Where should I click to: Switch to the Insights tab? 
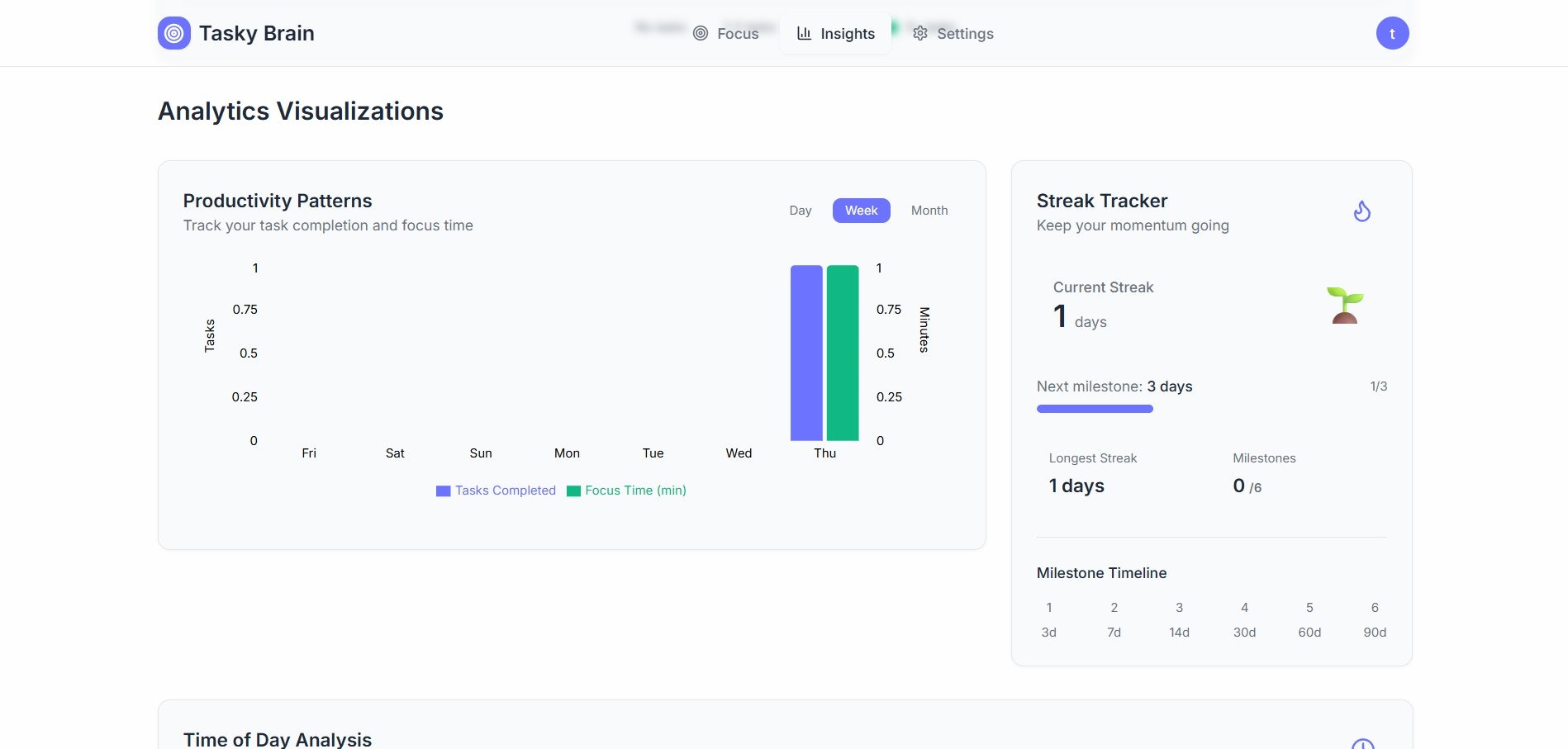835,34
